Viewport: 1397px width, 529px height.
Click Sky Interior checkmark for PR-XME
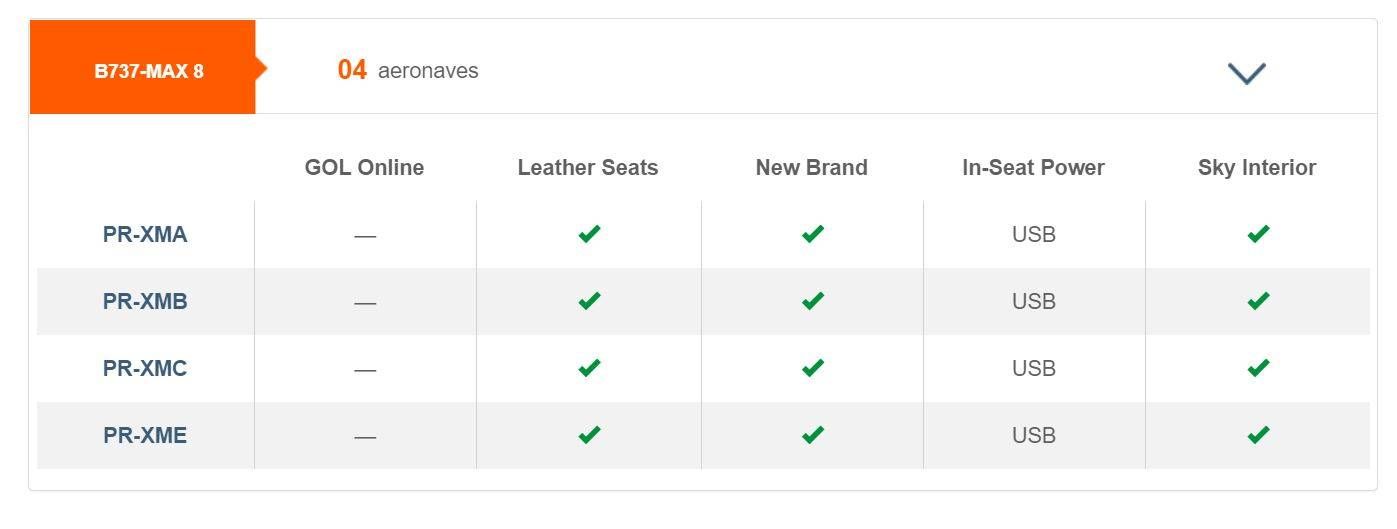[1258, 435]
